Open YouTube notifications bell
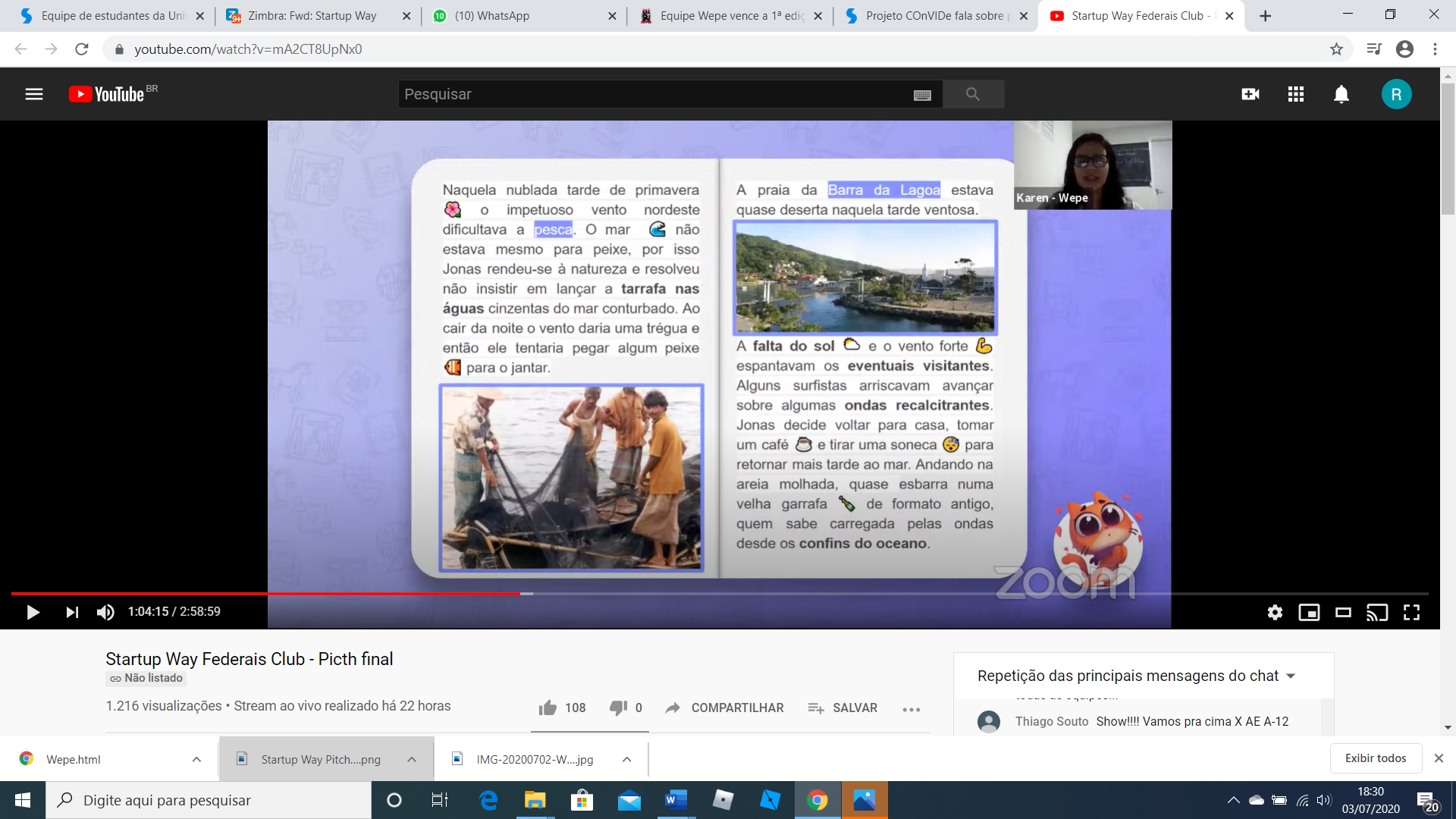 point(1341,94)
